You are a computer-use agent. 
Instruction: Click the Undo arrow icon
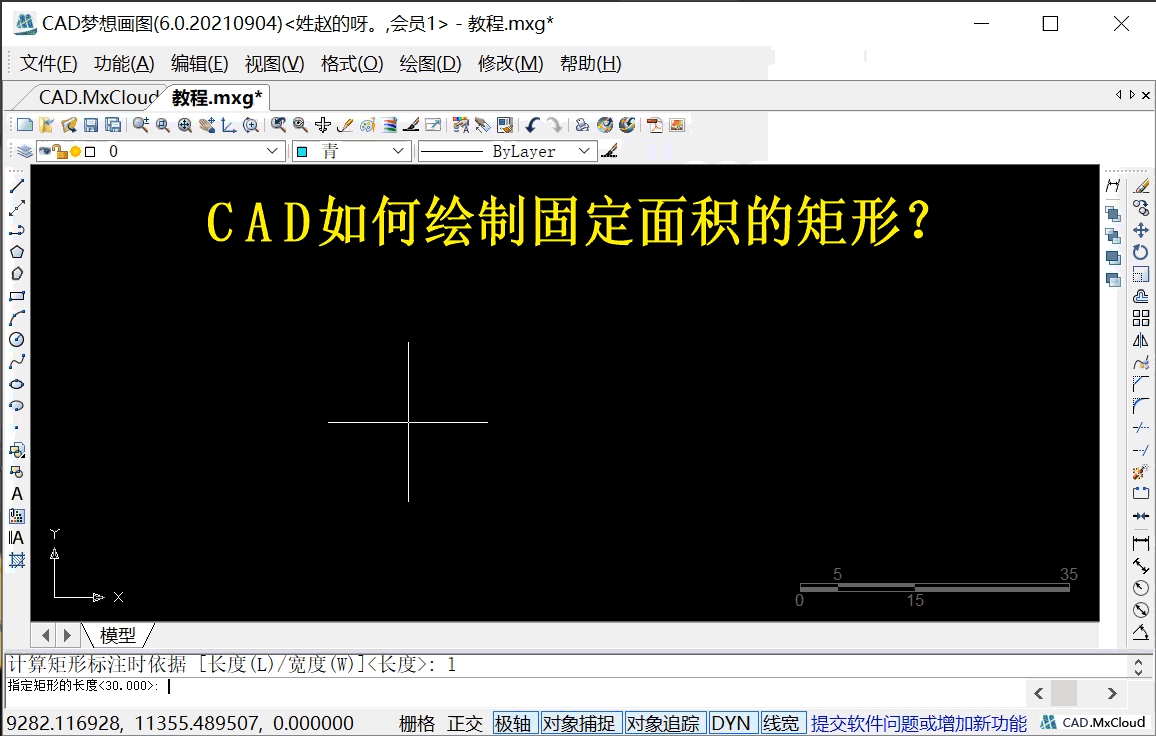532,125
